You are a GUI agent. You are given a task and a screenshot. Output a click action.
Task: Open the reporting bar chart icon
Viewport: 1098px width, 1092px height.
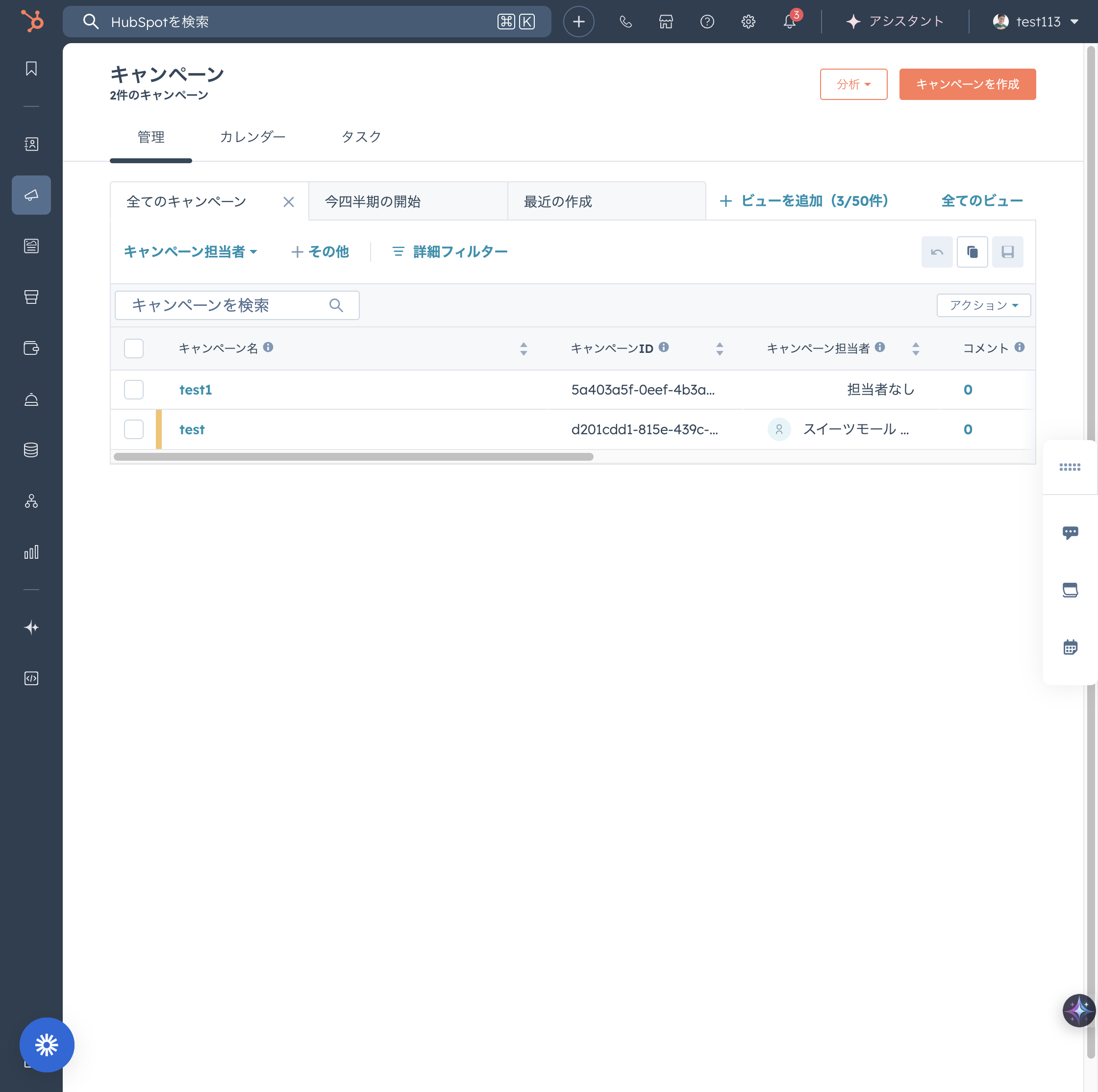31,552
